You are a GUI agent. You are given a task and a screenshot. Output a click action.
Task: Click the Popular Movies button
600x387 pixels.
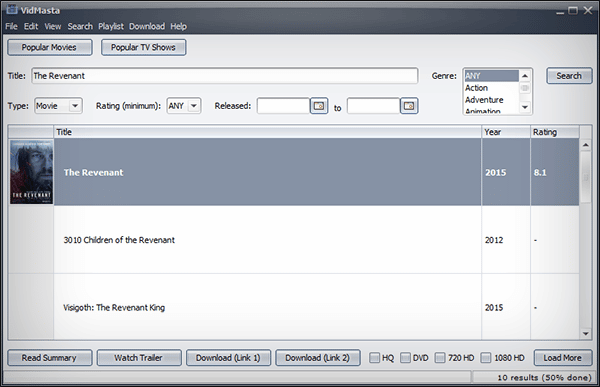(x=50, y=47)
